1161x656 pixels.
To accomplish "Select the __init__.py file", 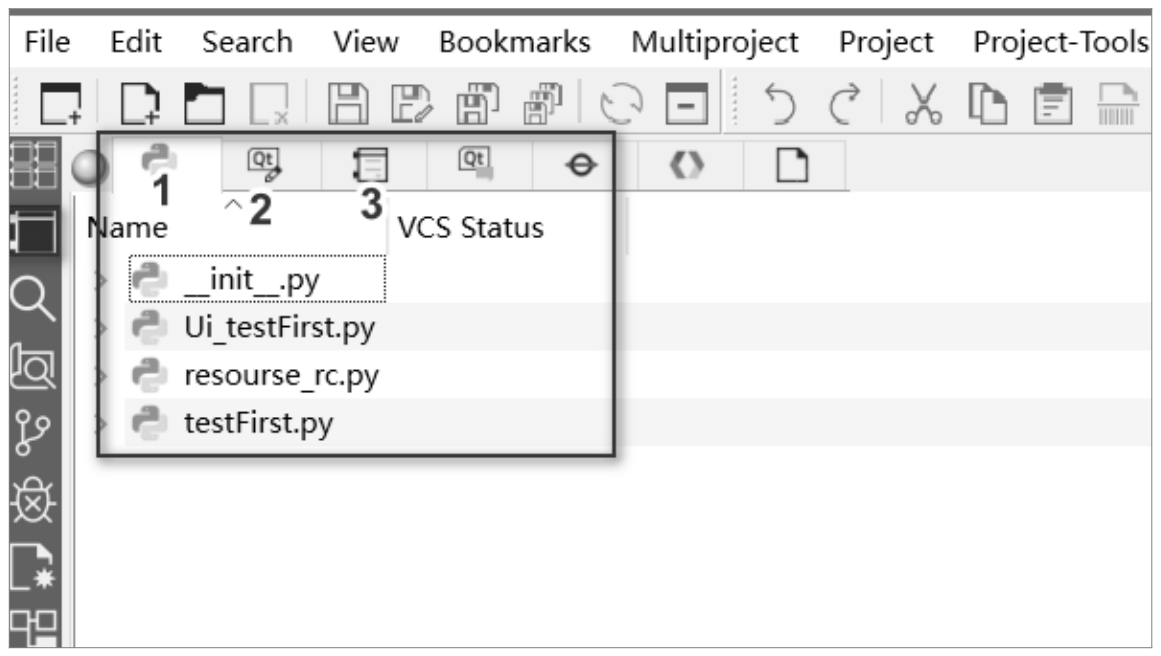I will (x=250, y=280).
